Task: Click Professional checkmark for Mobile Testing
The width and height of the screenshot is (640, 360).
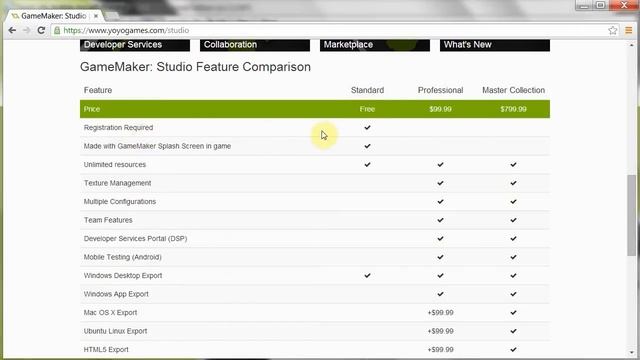Action: pyautogui.click(x=440, y=257)
